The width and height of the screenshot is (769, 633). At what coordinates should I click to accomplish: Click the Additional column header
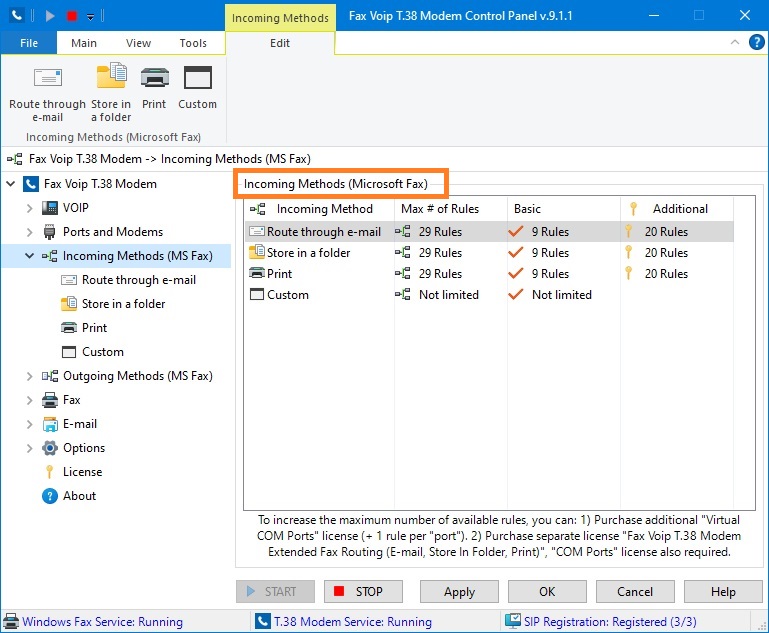pyautogui.click(x=677, y=209)
